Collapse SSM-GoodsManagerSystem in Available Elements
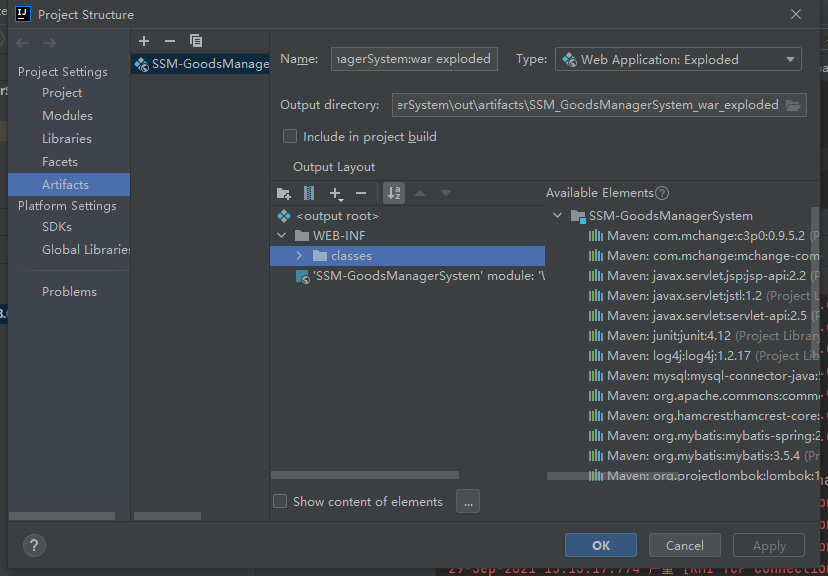Screen dimensions: 828x576 coord(557,215)
